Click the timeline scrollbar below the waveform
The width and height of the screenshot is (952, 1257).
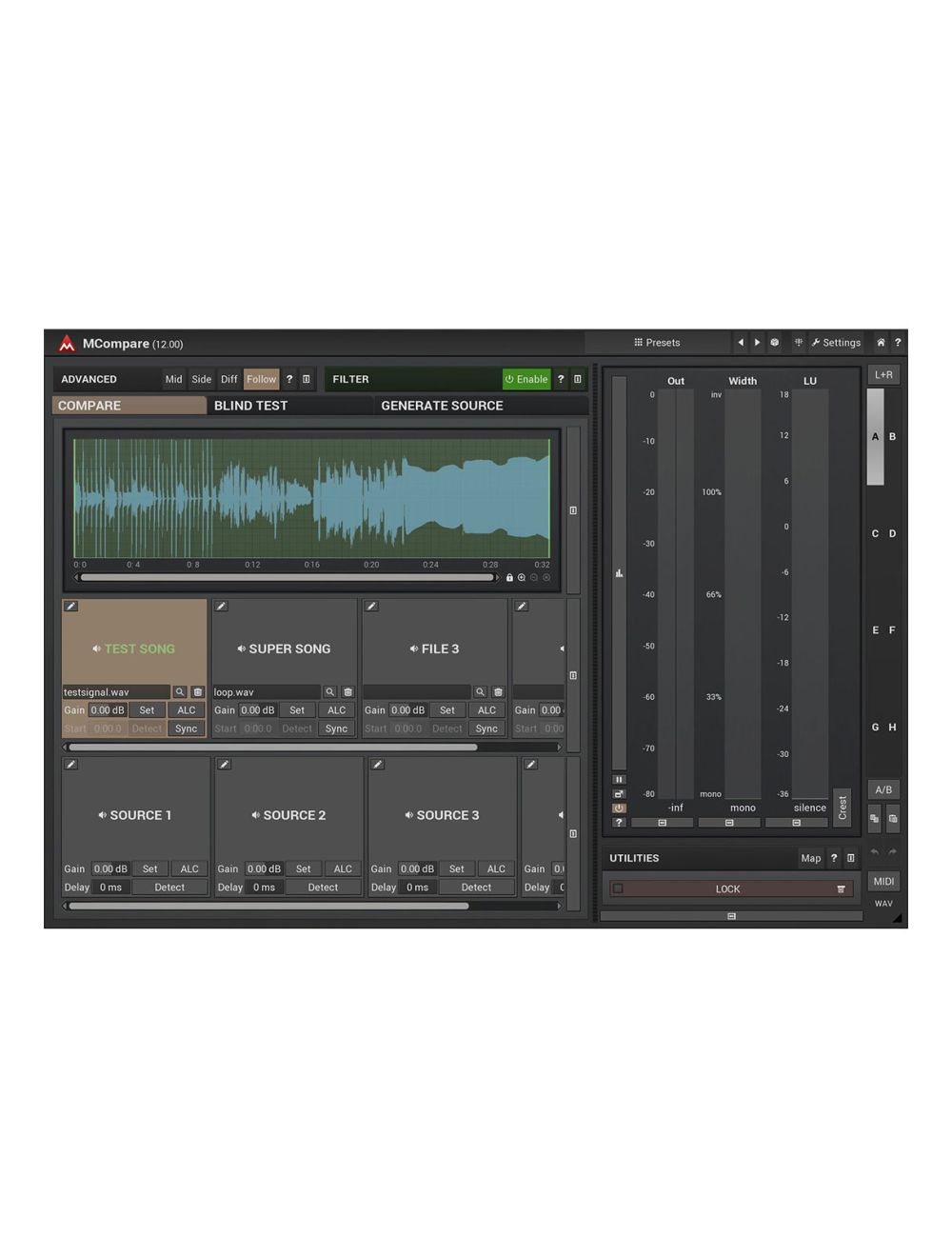click(286, 577)
